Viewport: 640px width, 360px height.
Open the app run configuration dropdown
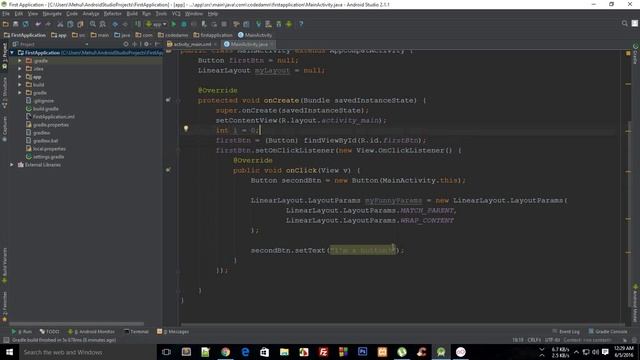pyautogui.click(x=156, y=24)
